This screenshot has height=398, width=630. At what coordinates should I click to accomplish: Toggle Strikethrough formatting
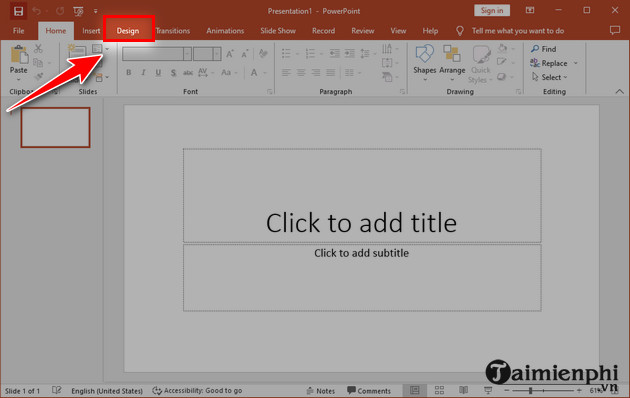pyautogui.click(x=188, y=73)
